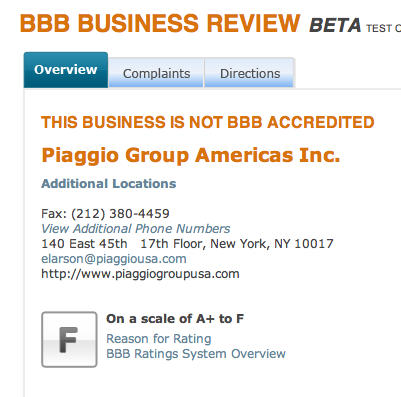Click the Piaggio Group Americas Inc. title
This screenshot has height=397, width=401.
(x=191, y=155)
